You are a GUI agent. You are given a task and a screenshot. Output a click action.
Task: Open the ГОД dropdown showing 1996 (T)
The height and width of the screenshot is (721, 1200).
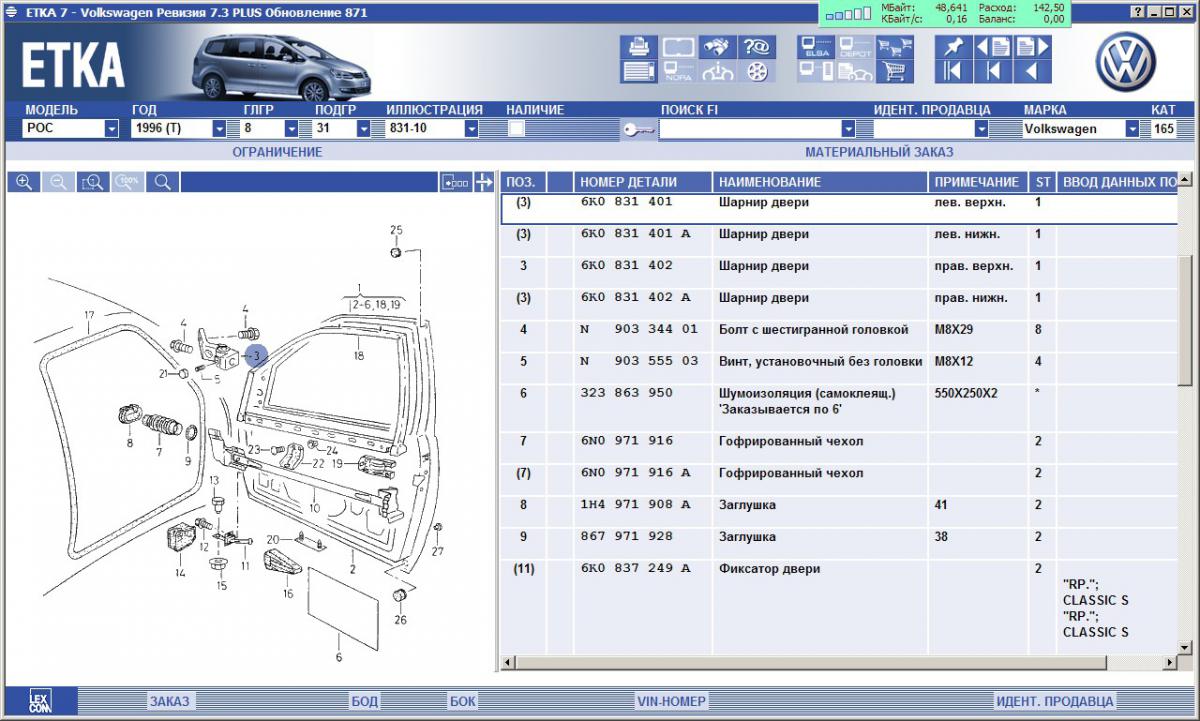tap(179, 129)
